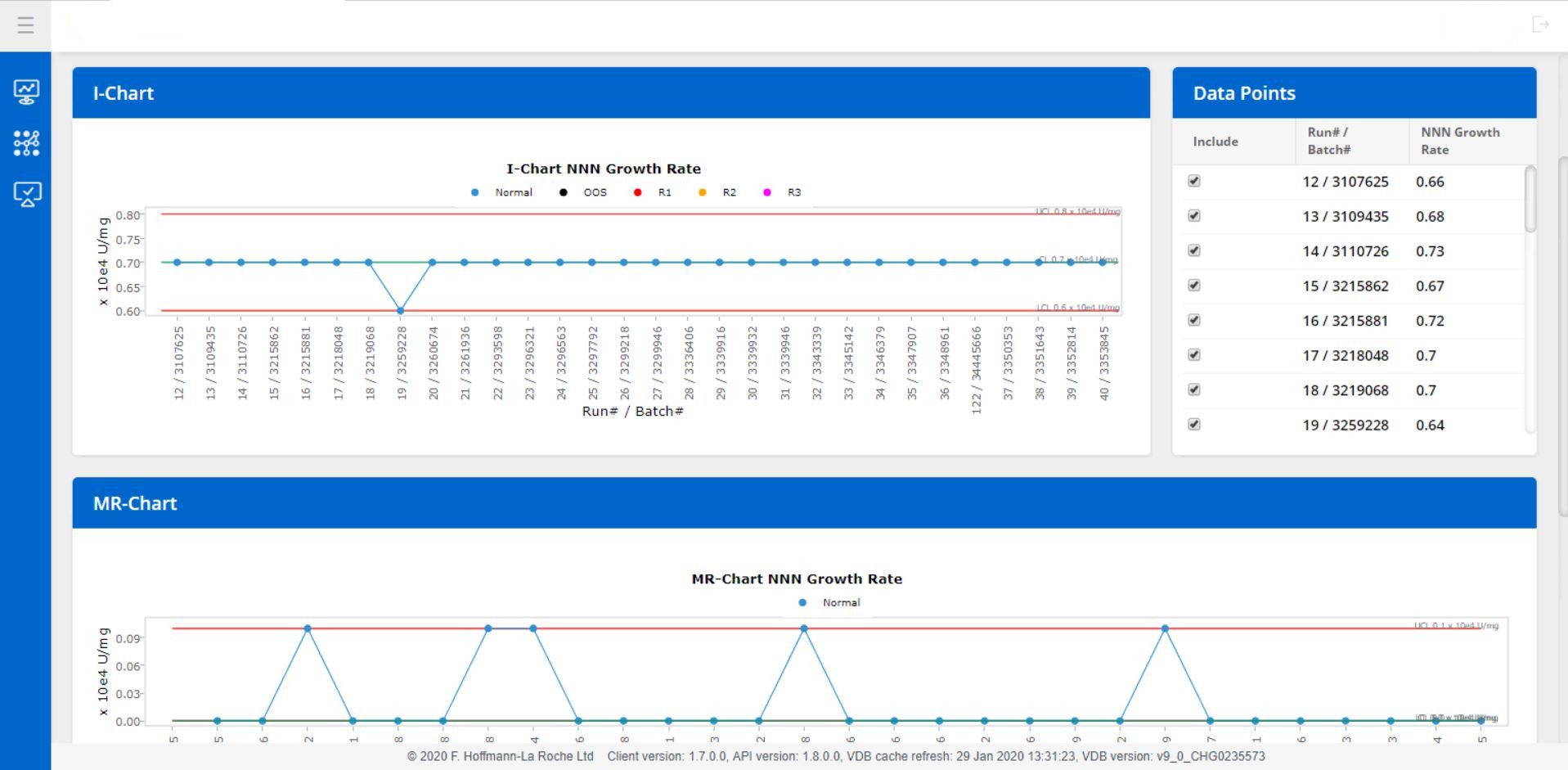Click the Data Points table scrollbar
The image size is (1568, 770).
click(1530, 199)
